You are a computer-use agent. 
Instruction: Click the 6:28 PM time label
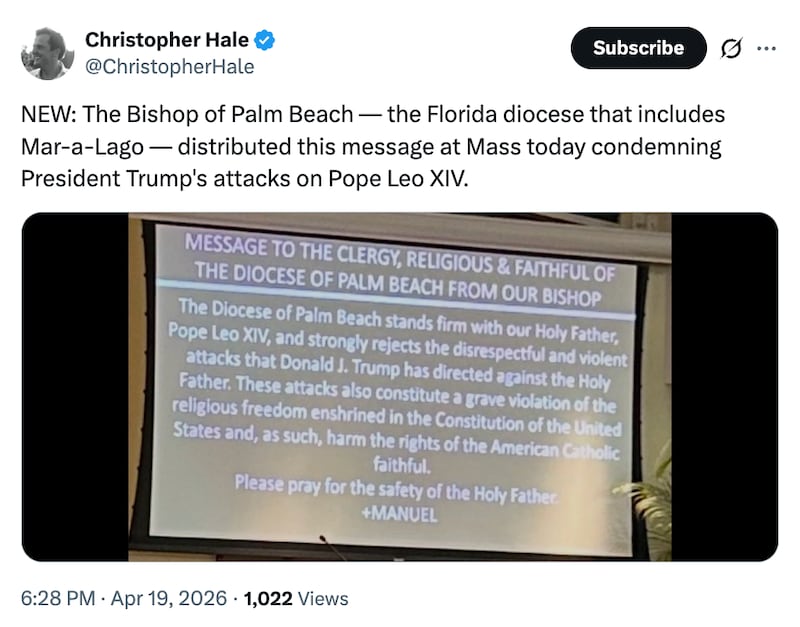pos(56,597)
